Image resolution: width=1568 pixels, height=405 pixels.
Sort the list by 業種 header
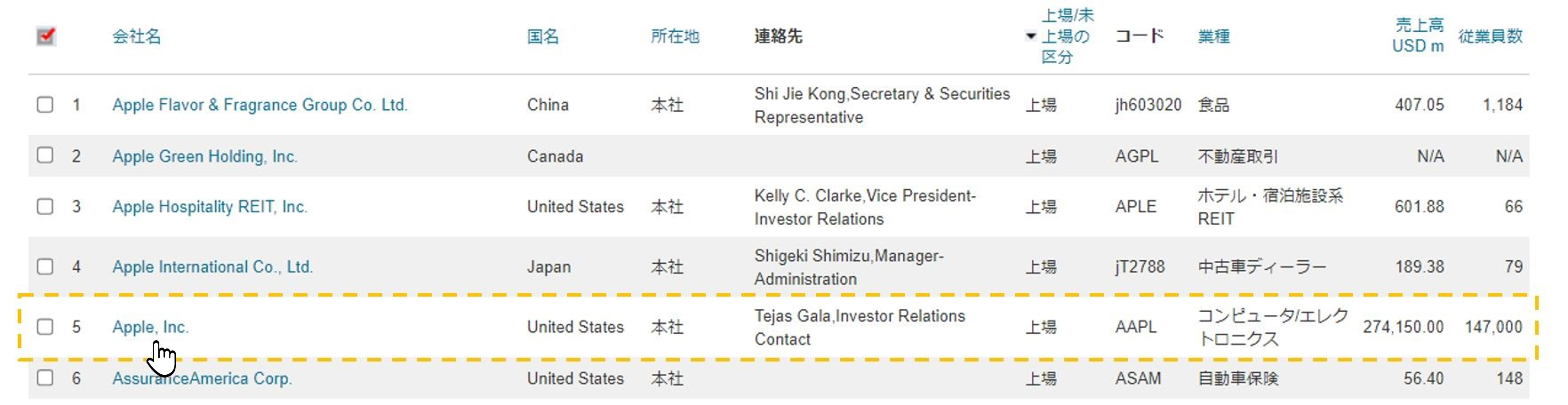point(1213,36)
